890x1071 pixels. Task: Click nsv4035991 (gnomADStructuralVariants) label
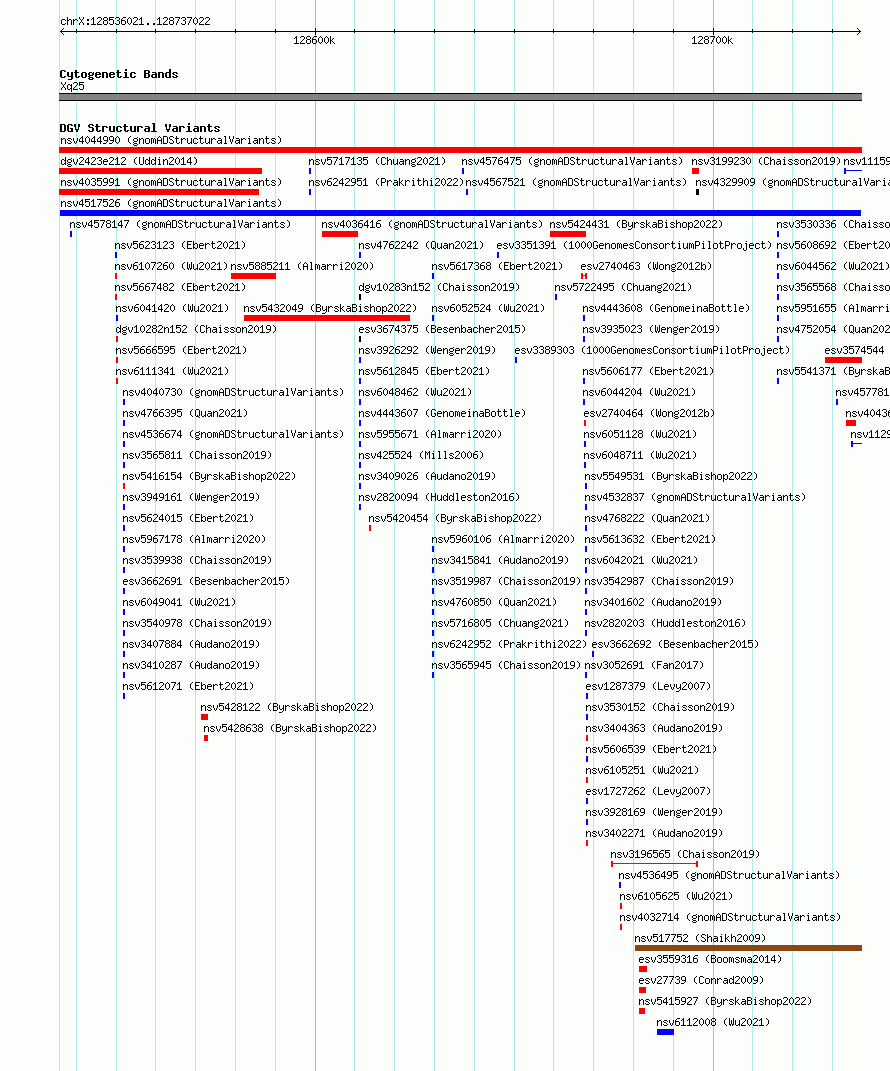(x=171, y=182)
